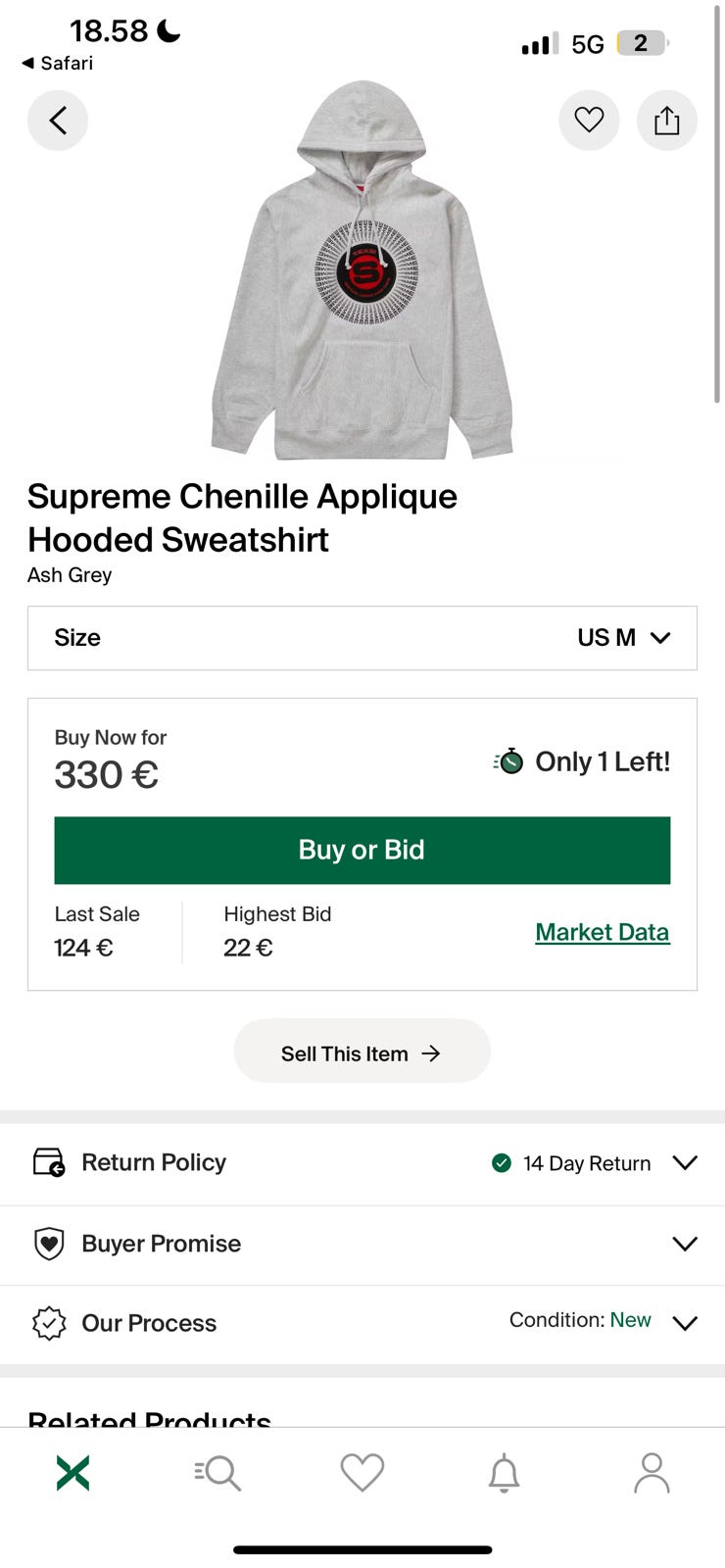
Task: Open notifications bell tab
Action: (505, 1473)
